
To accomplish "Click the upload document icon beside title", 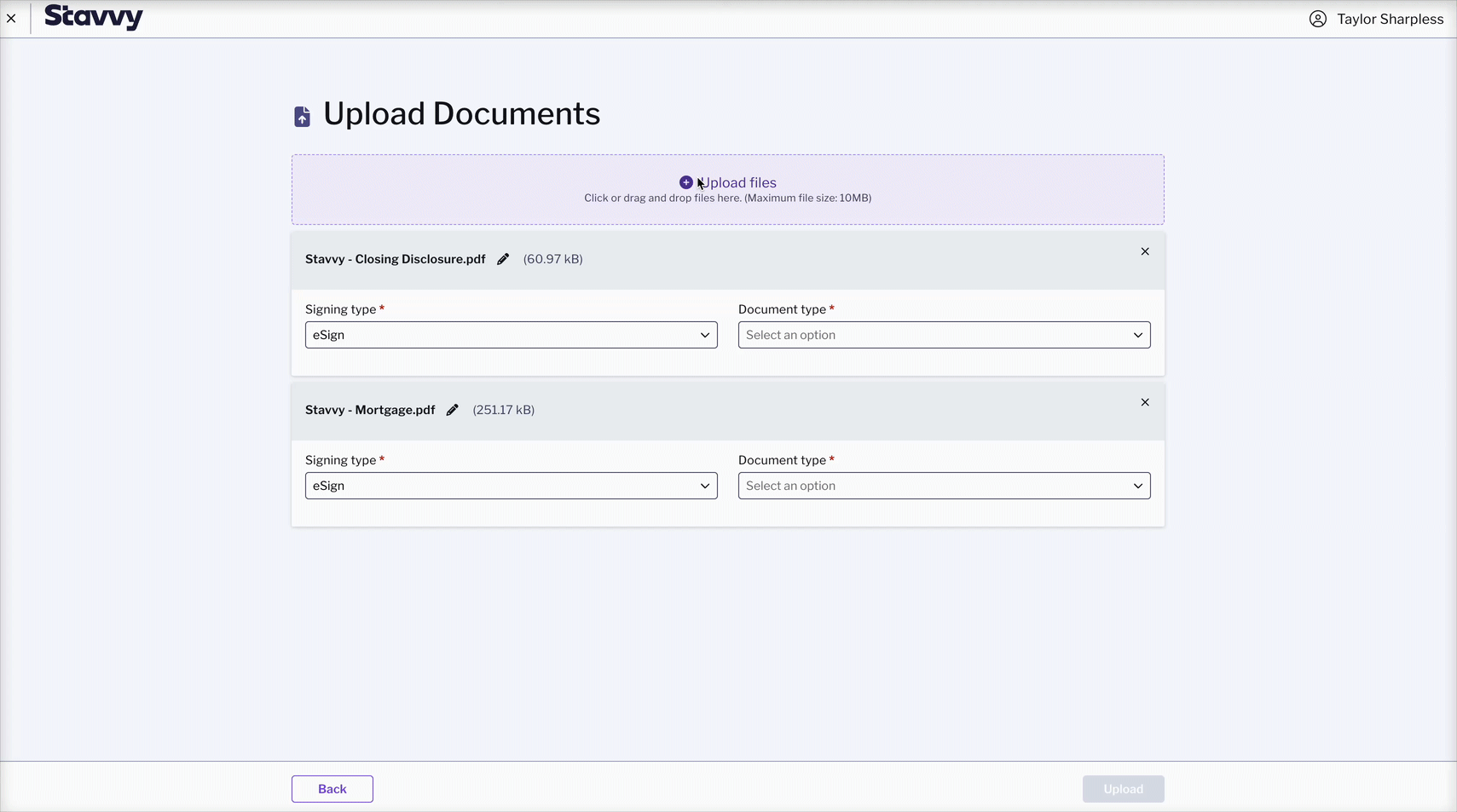I will coord(302,116).
